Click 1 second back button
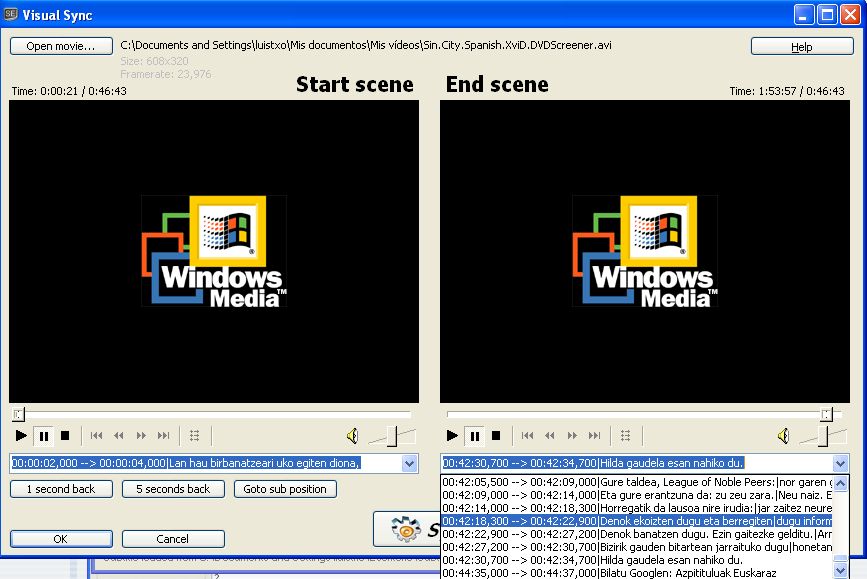Image resolution: width=867 pixels, height=579 pixels. point(61,489)
